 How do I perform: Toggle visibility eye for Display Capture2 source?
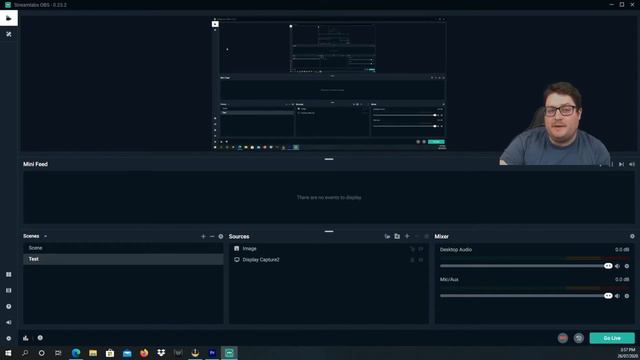click(x=421, y=260)
